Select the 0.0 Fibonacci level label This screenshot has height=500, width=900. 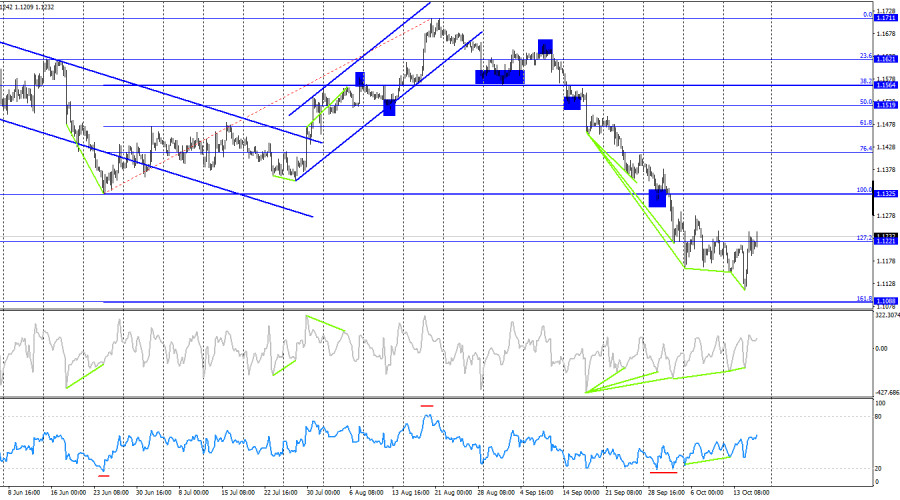(x=867, y=15)
